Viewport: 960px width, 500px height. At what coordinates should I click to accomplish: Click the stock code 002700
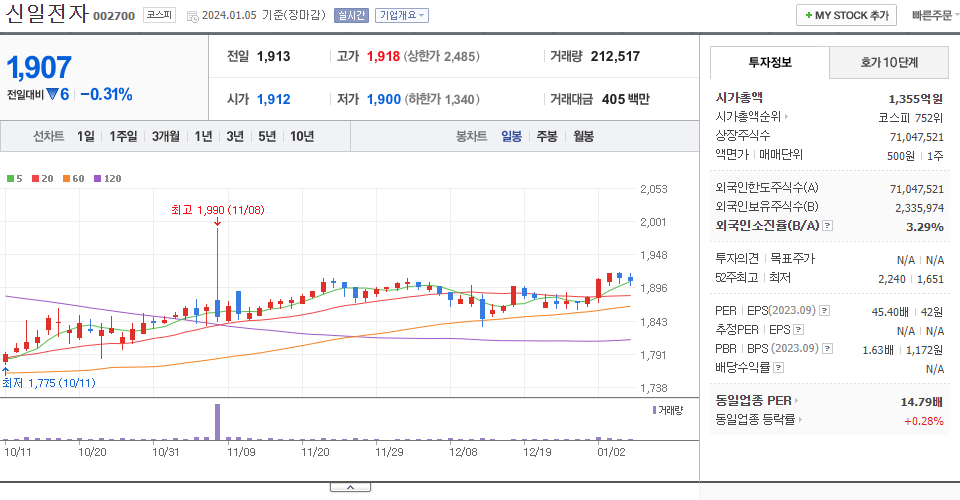coord(114,16)
